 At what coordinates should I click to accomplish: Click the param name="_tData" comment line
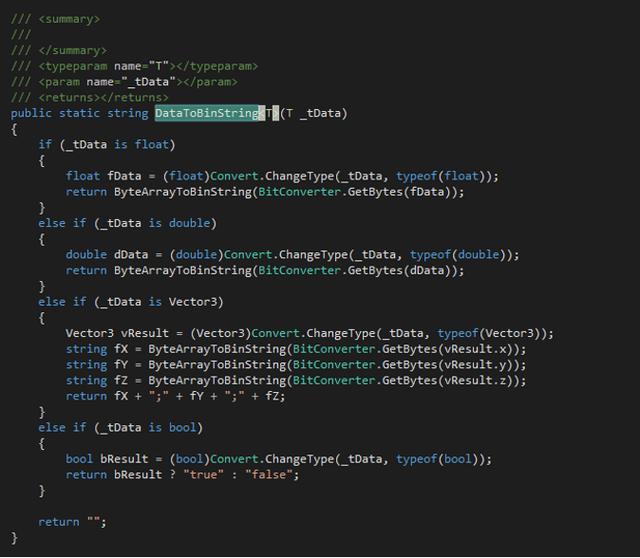click(x=124, y=82)
